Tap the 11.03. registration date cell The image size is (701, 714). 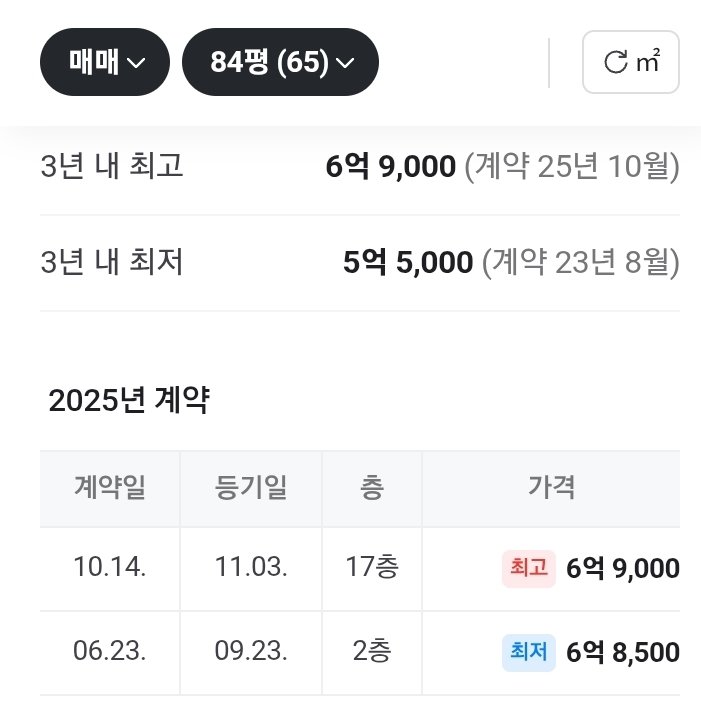[251, 568]
